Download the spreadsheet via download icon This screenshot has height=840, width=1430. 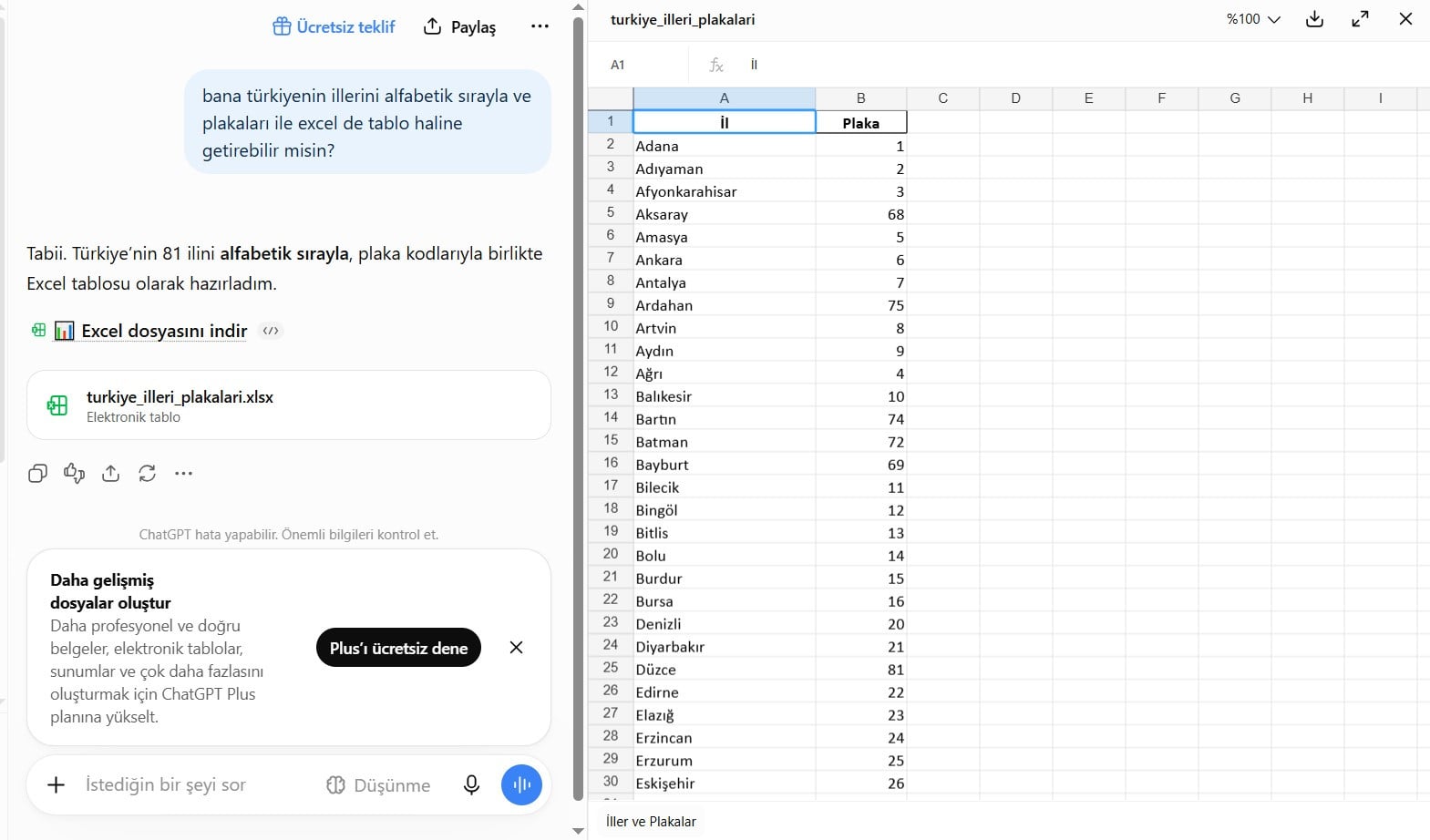[x=1314, y=19]
